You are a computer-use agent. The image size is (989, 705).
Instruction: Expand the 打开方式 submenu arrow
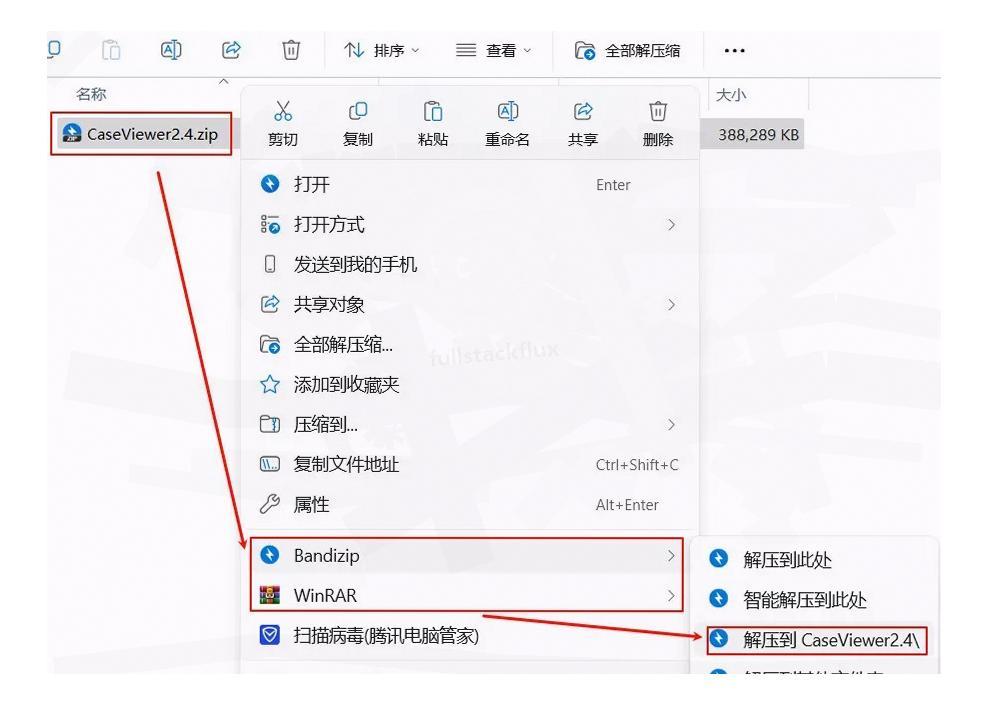(672, 224)
